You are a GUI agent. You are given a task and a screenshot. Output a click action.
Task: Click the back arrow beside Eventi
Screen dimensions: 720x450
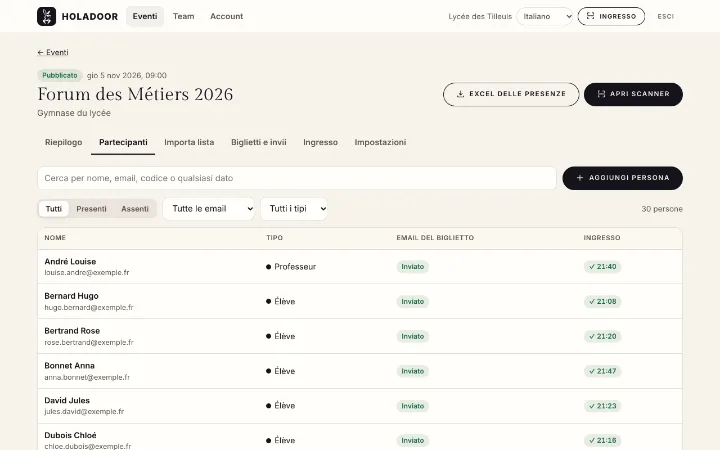pos(40,53)
